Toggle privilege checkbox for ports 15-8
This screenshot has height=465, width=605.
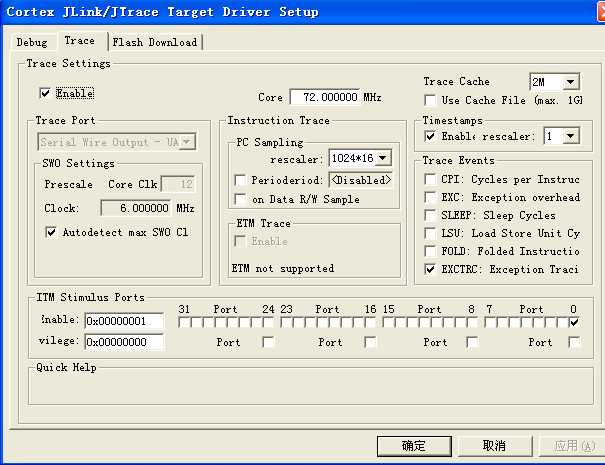pos(472,342)
